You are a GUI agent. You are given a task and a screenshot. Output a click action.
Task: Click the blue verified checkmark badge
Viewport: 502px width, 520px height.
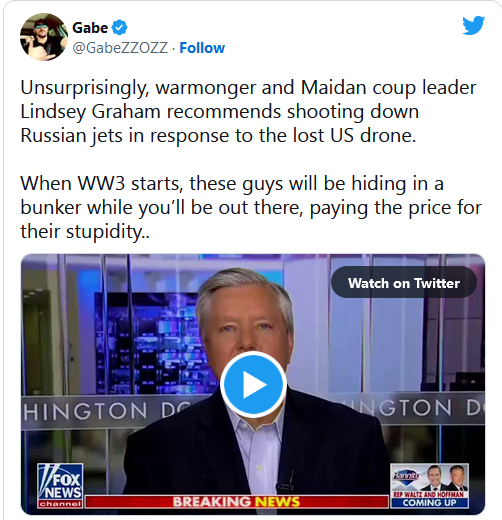pos(119,28)
